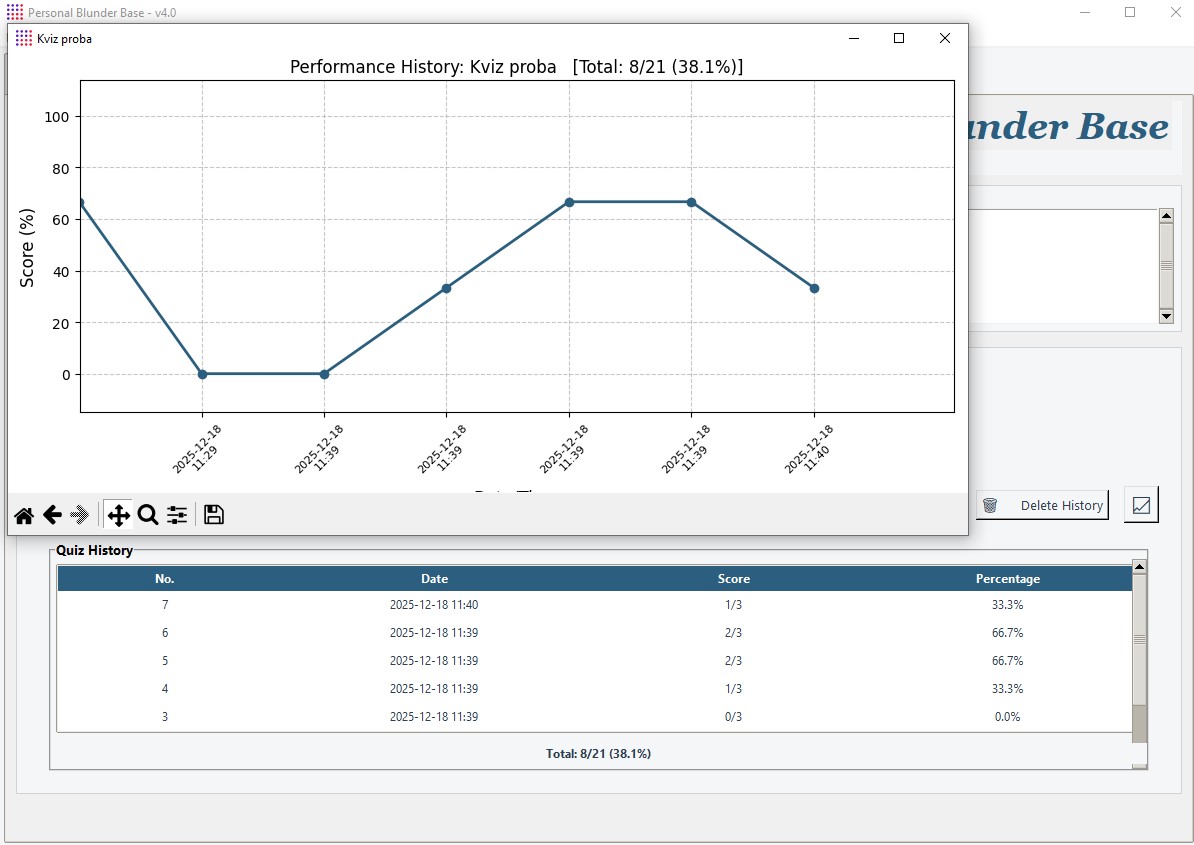Click the Date column header
The width and height of the screenshot is (1194, 845).
(x=434, y=578)
